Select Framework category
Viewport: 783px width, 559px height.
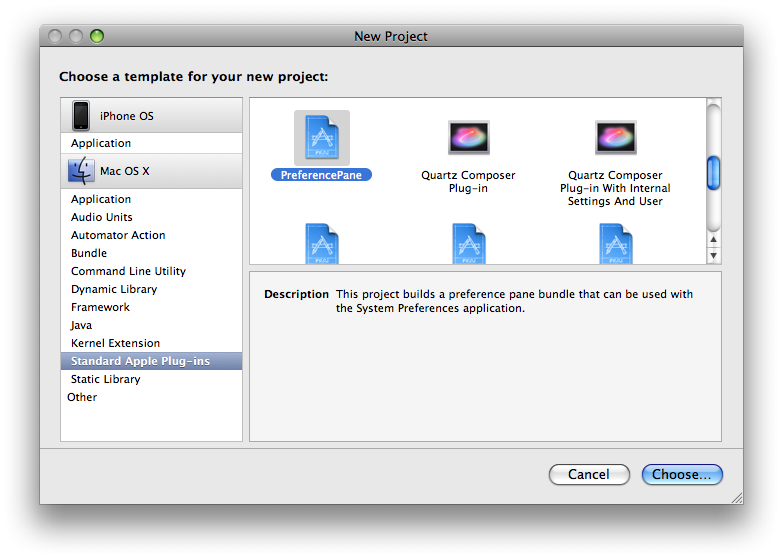tap(151, 307)
